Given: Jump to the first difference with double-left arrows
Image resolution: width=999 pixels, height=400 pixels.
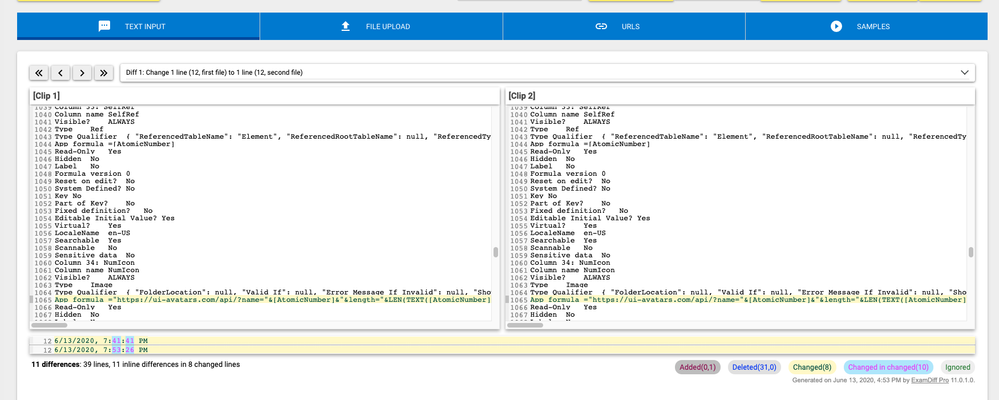Looking at the screenshot, I should 39,73.
